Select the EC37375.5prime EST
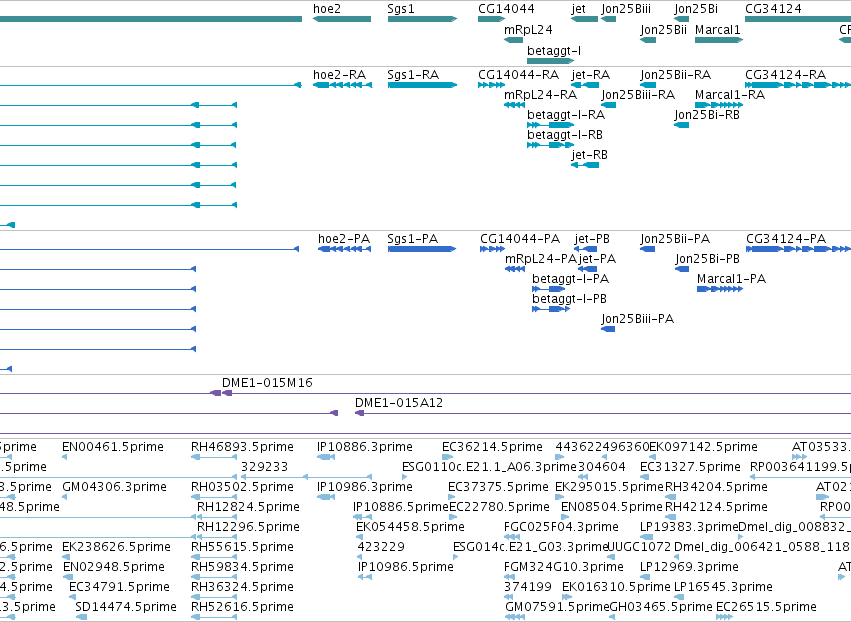The height and width of the screenshot is (622, 851). click(452, 497)
